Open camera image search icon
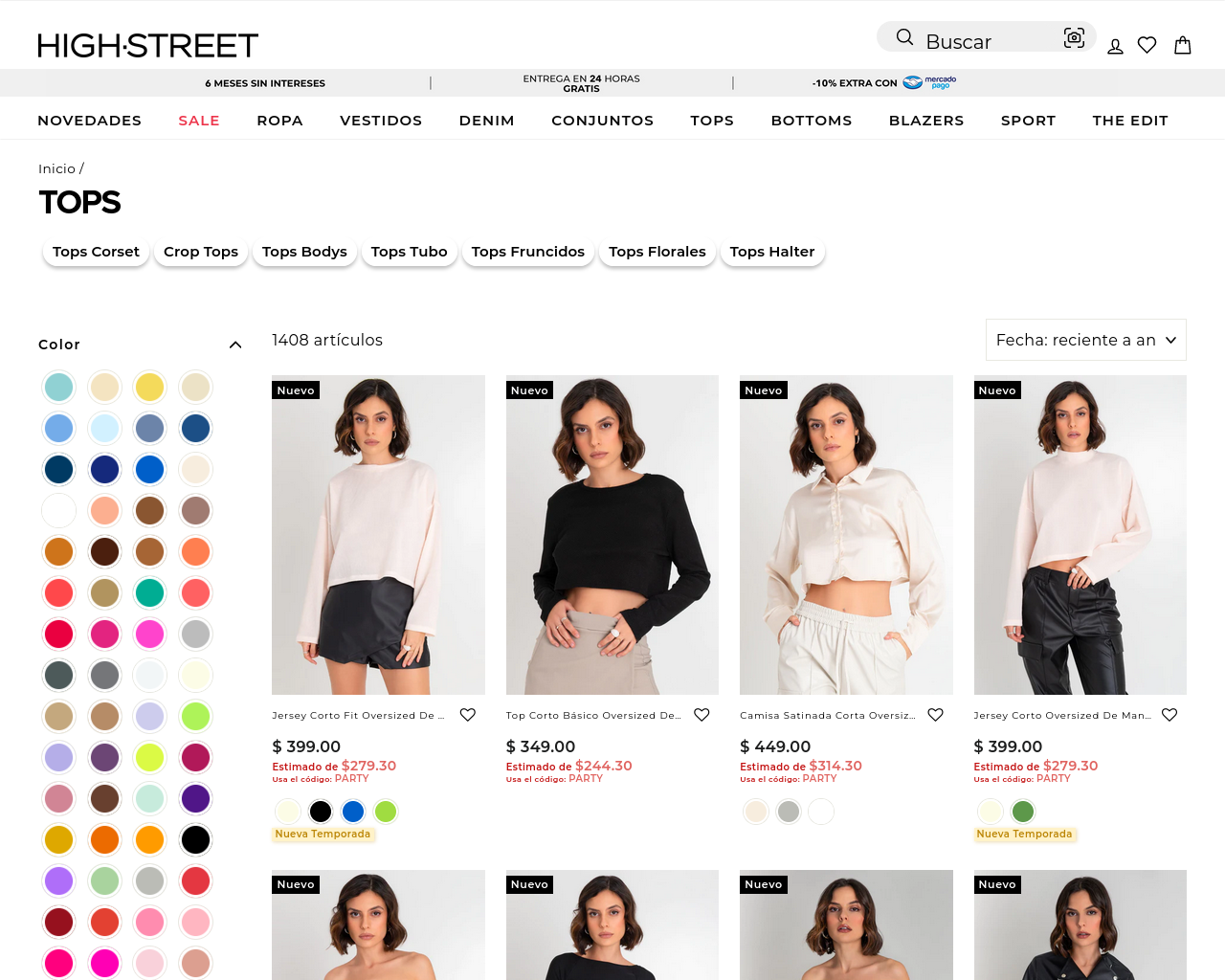This screenshot has height=980, width=1225. (x=1074, y=37)
